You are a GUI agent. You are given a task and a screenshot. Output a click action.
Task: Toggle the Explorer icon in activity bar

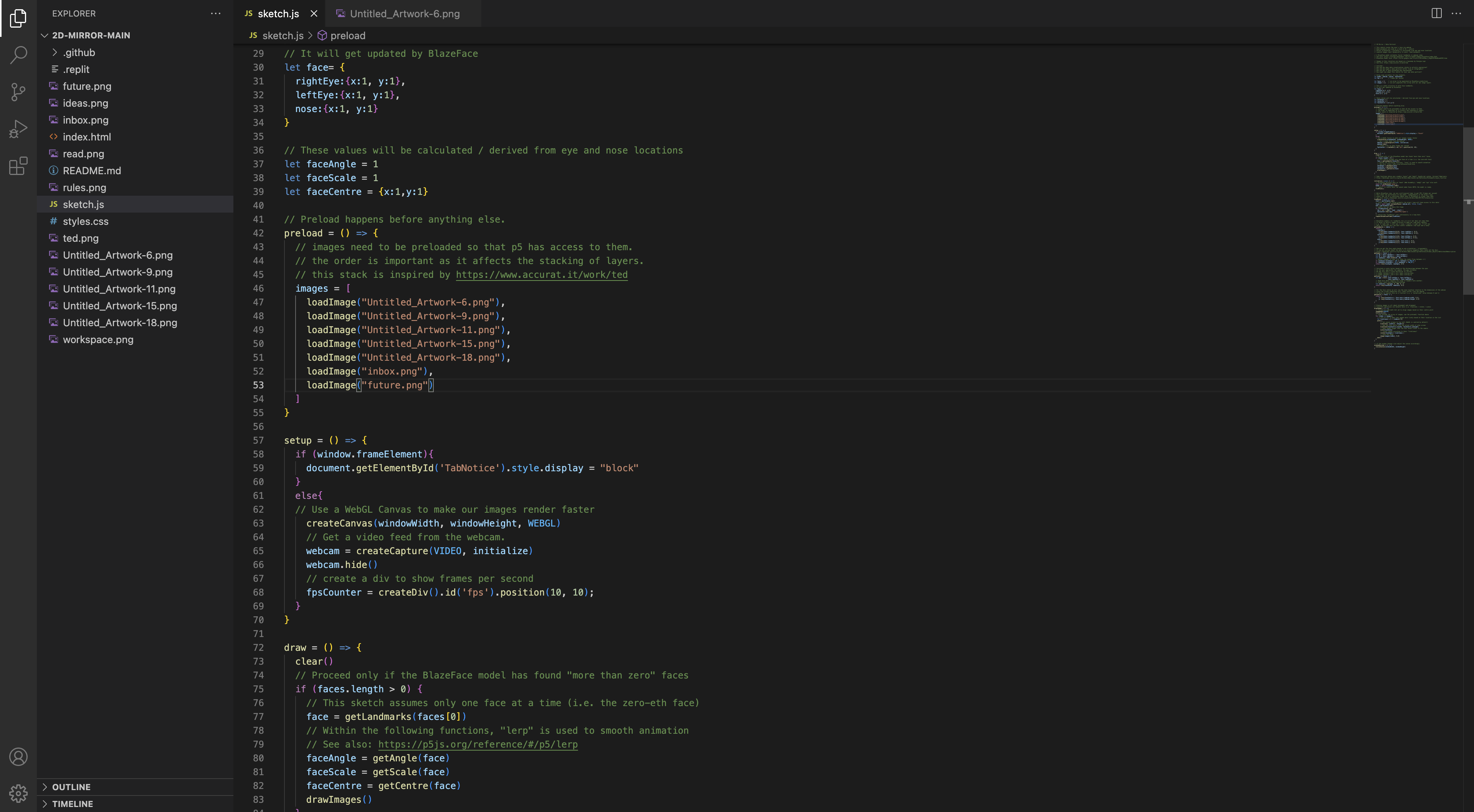(x=18, y=18)
